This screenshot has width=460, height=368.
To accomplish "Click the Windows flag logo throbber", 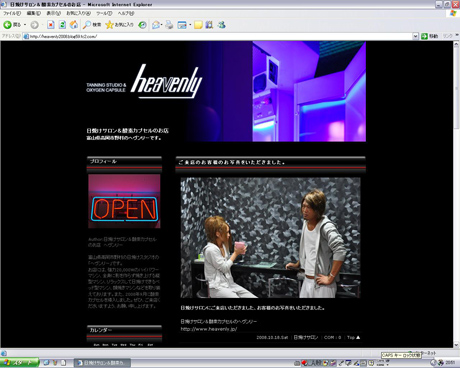I will [x=453, y=13].
